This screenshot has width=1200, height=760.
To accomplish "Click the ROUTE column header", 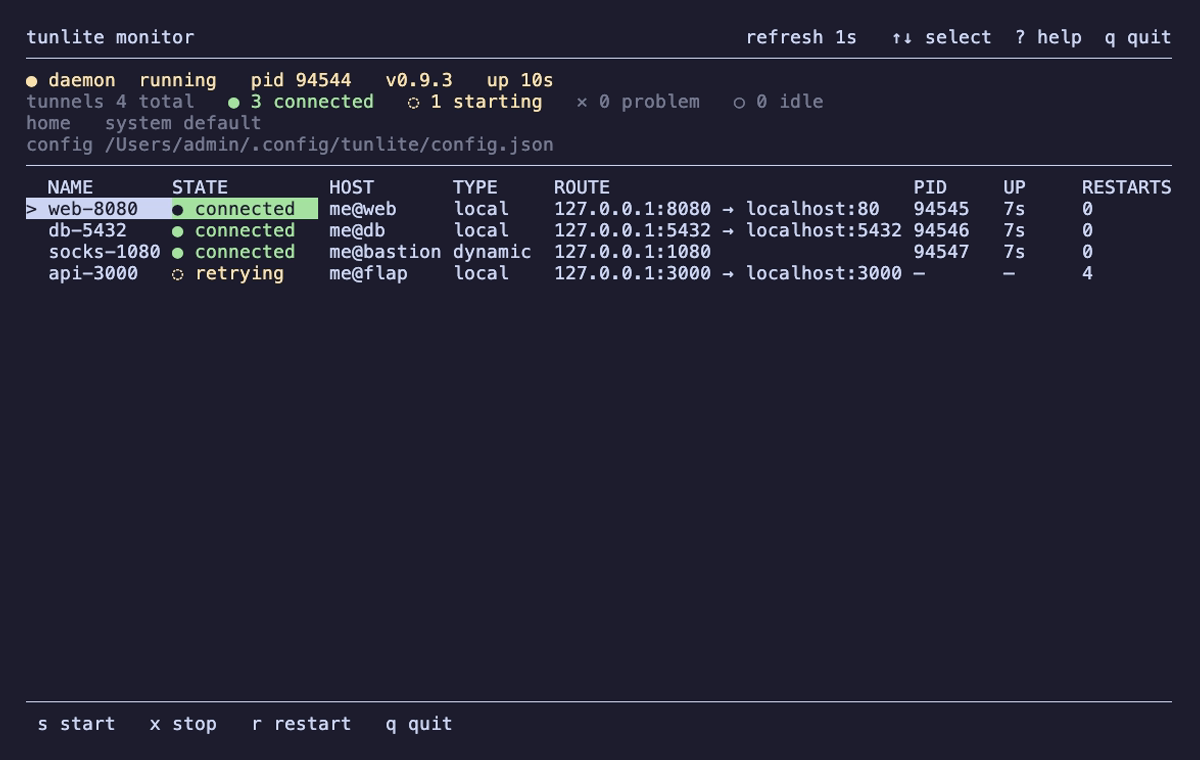I will tap(582, 187).
